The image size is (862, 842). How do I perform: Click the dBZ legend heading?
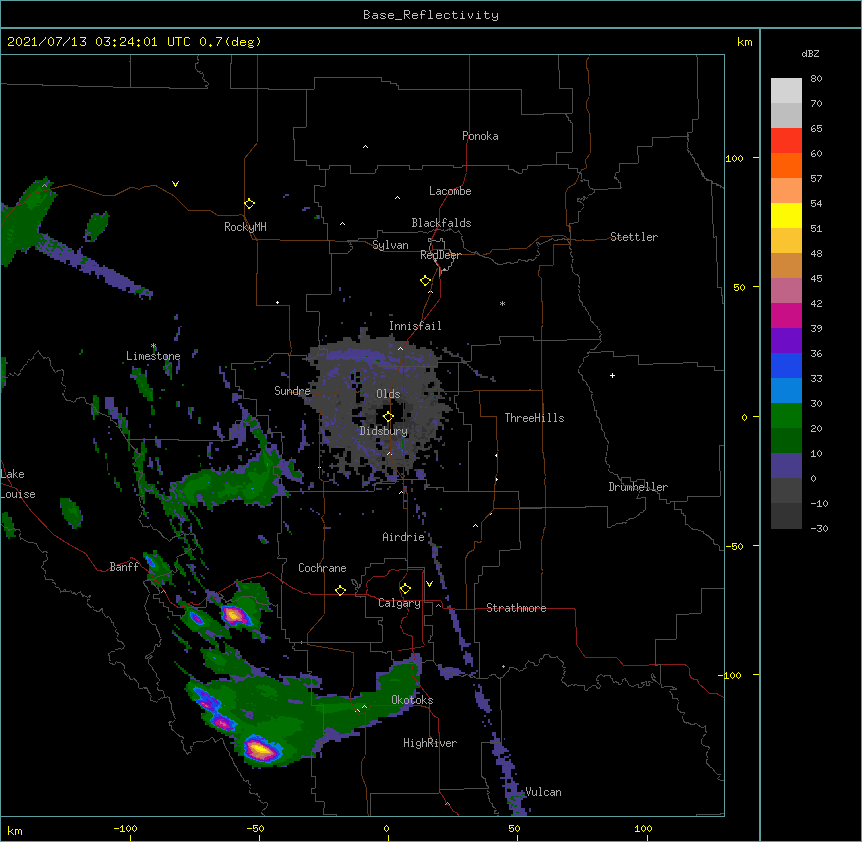pos(810,53)
